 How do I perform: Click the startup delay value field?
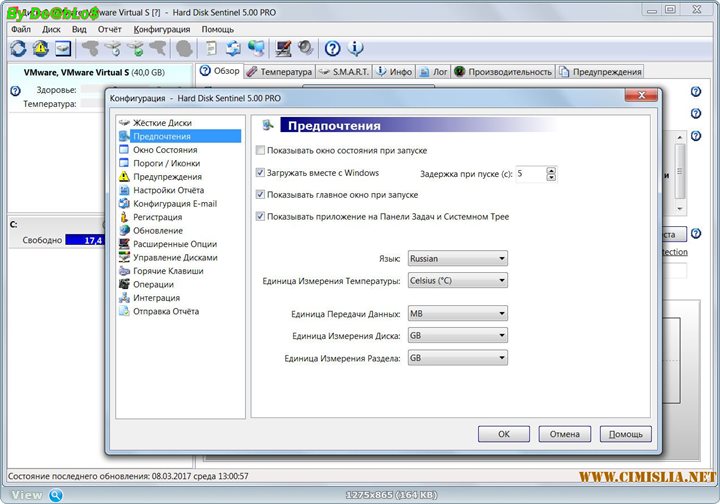[530, 174]
